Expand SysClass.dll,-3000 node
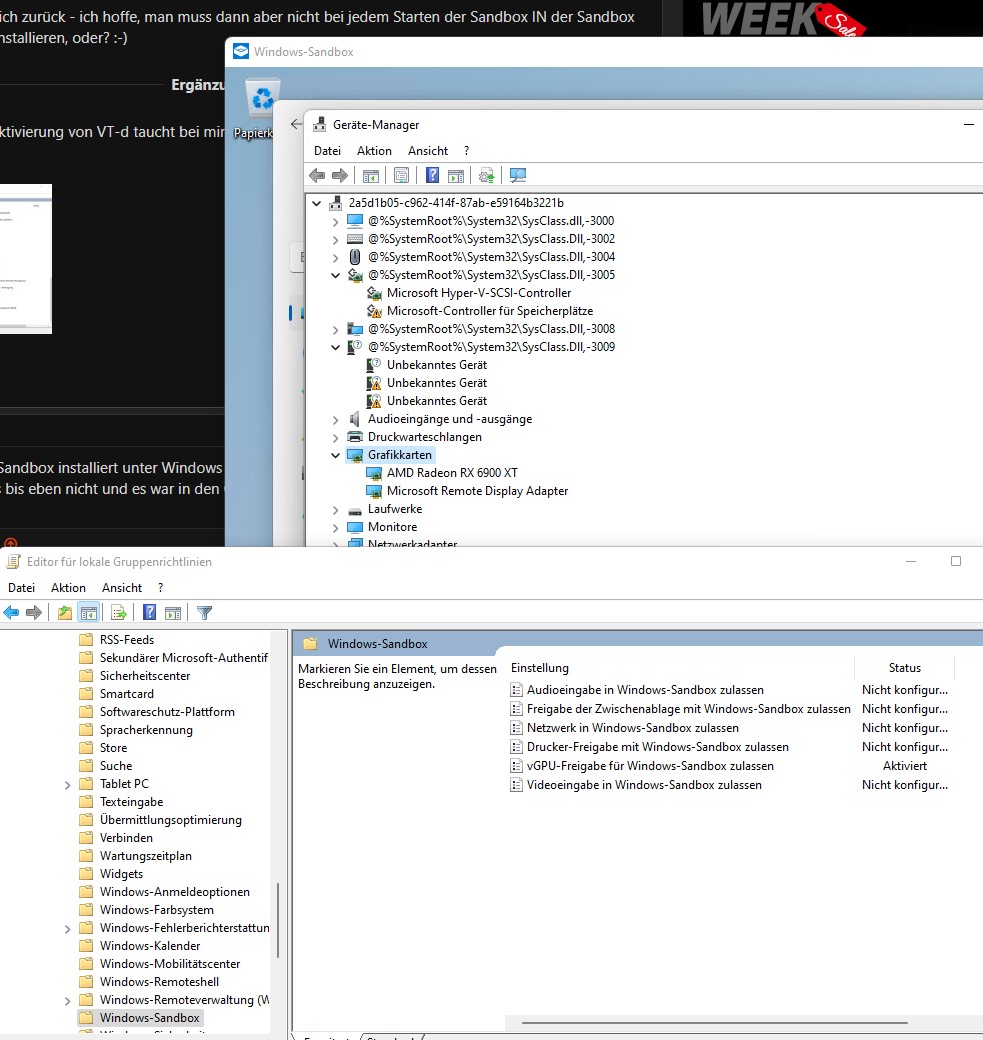 (335, 222)
